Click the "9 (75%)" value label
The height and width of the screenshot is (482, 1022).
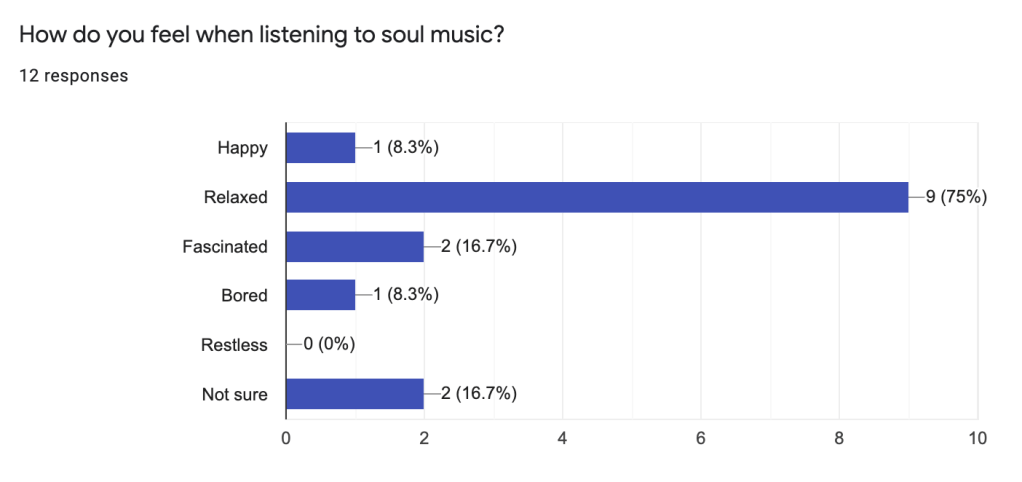(956, 197)
